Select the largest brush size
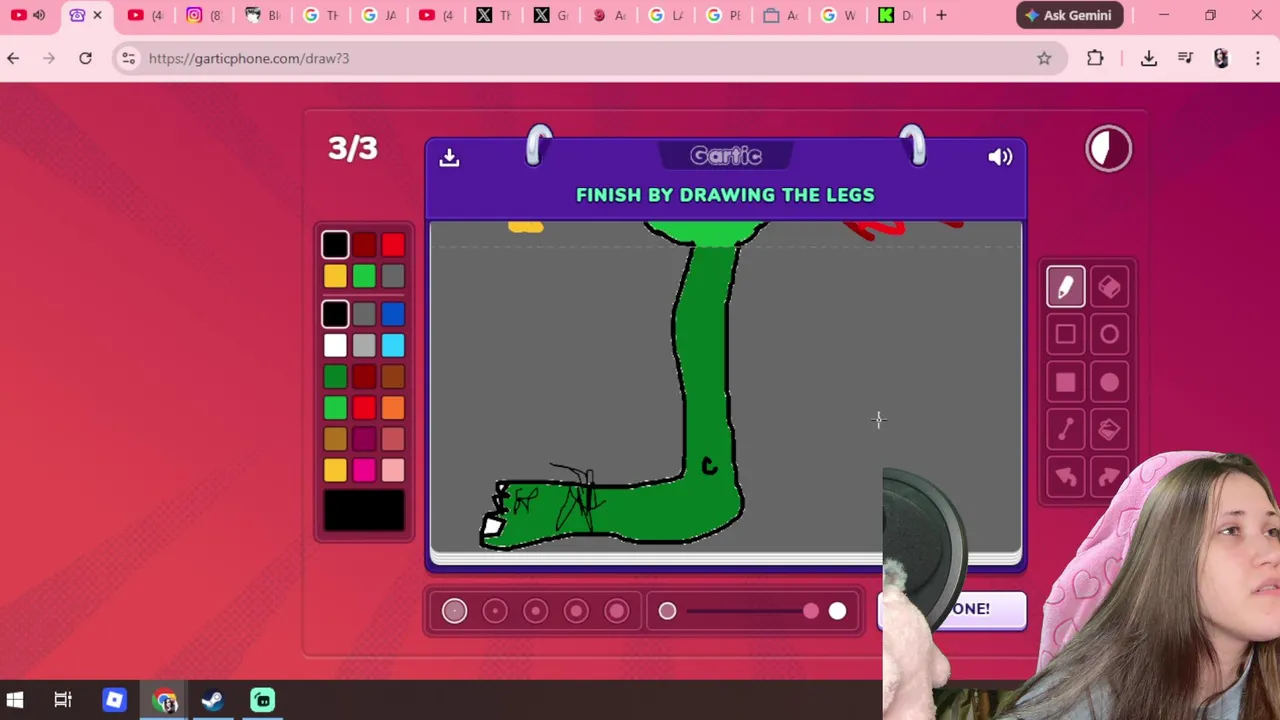1280x720 pixels. click(x=617, y=611)
